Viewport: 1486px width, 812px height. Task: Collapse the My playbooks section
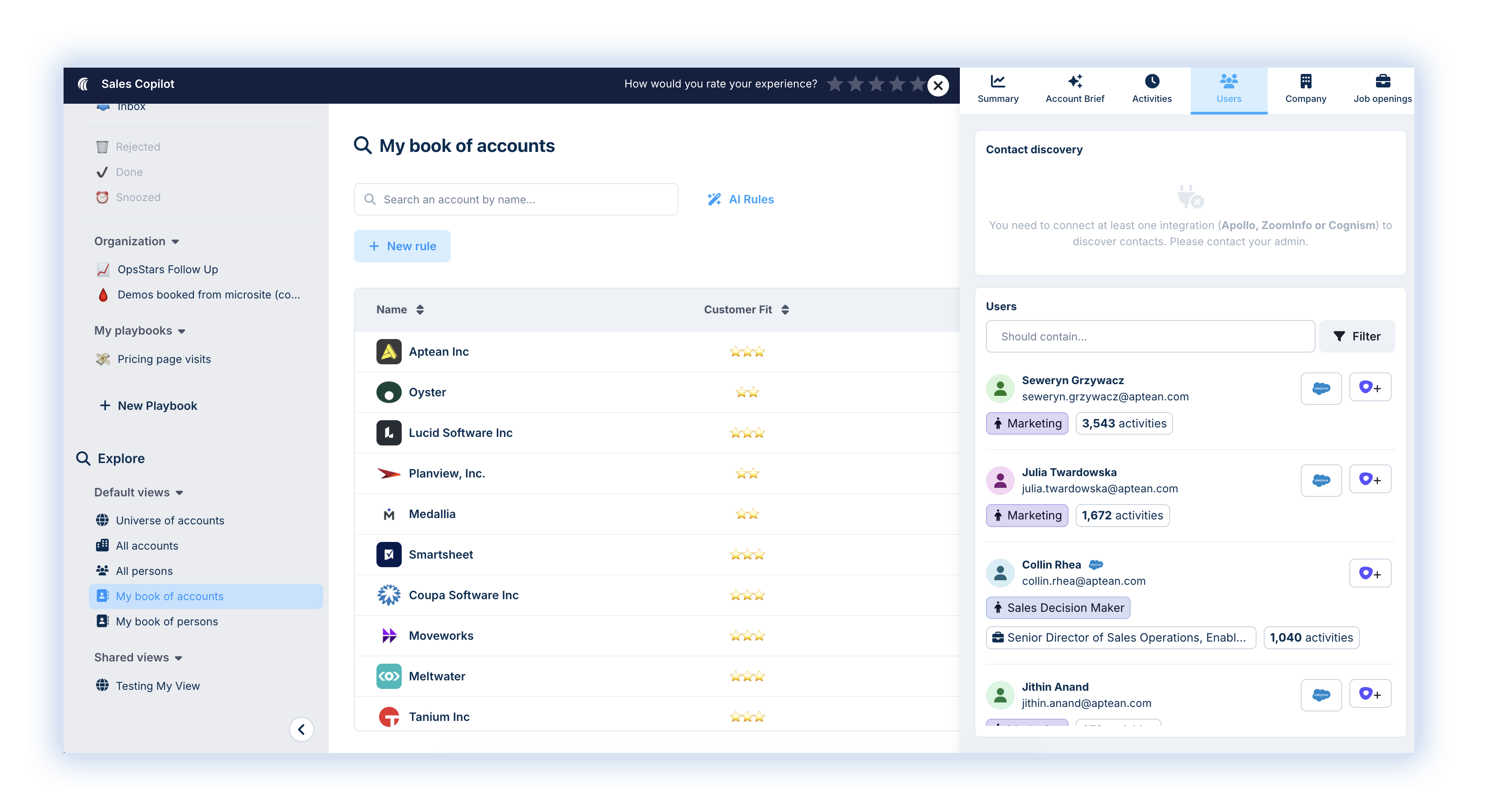coord(182,331)
